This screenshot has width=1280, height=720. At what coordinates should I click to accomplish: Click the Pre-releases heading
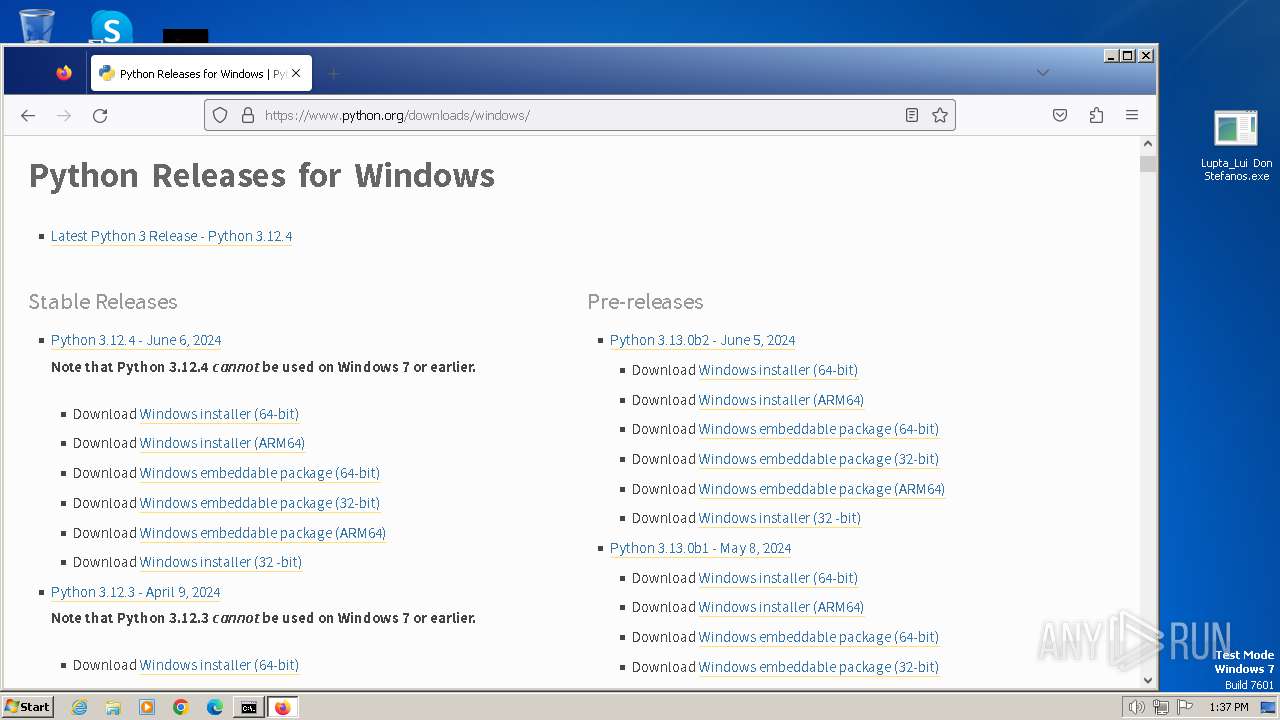[645, 302]
